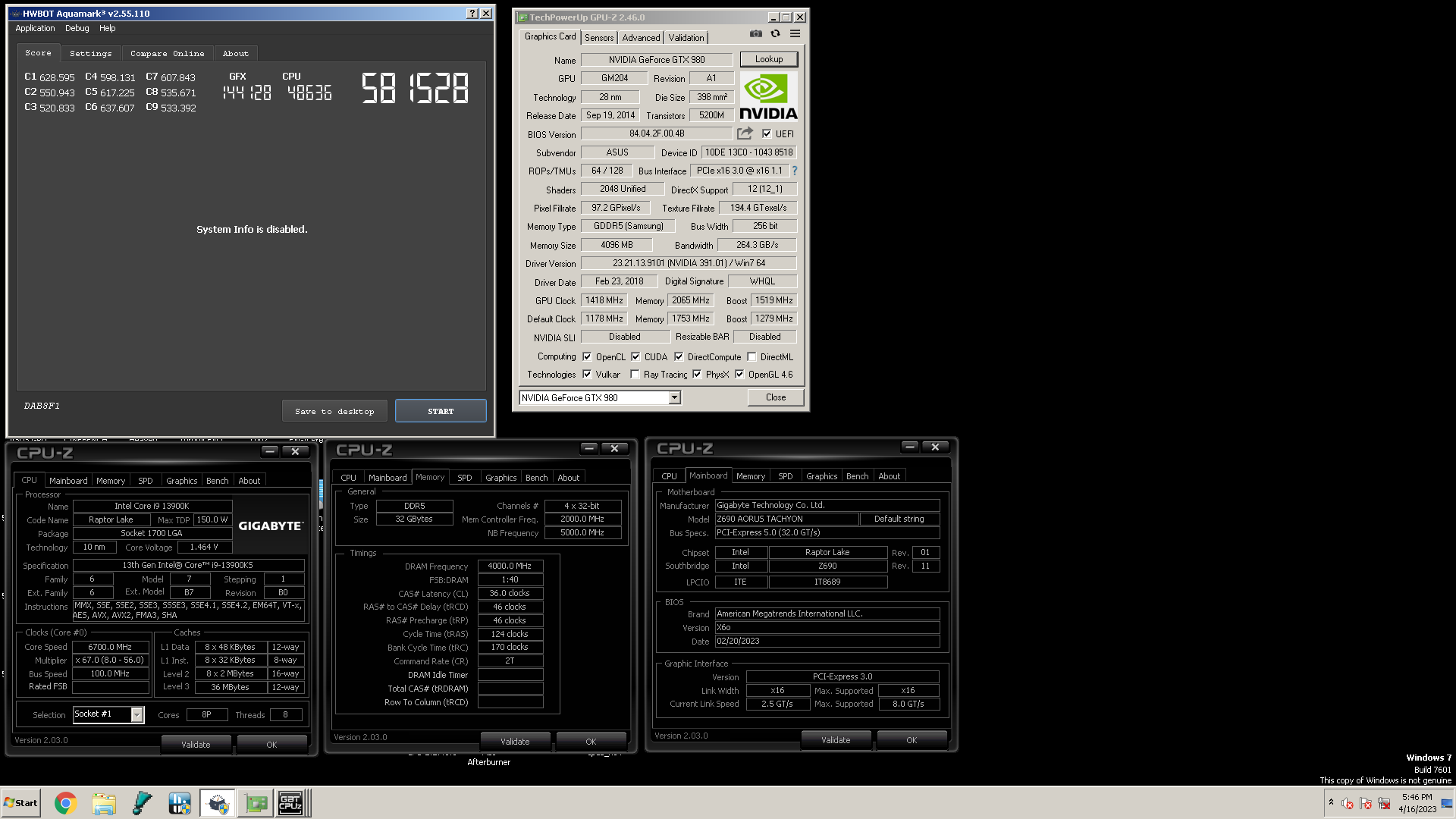The width and height of the screenshot is (1456, 819).
Task: Switch to the Advanced tab in GPU-Z
Action: tap(641, 38)
